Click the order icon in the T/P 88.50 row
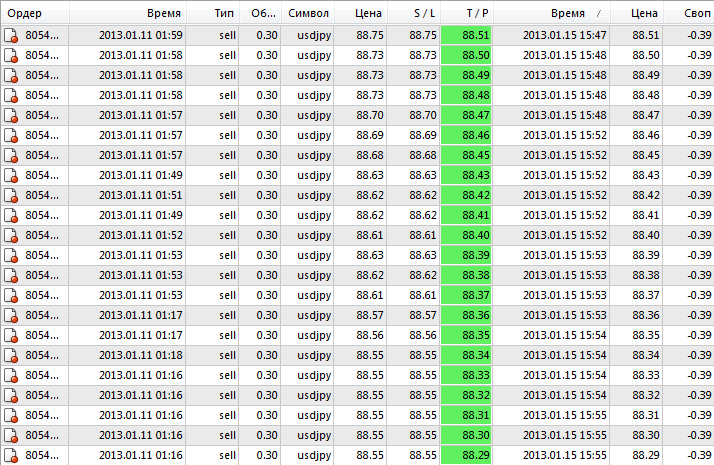The width and height of the screenshot is (714, 465). point(11,56)
